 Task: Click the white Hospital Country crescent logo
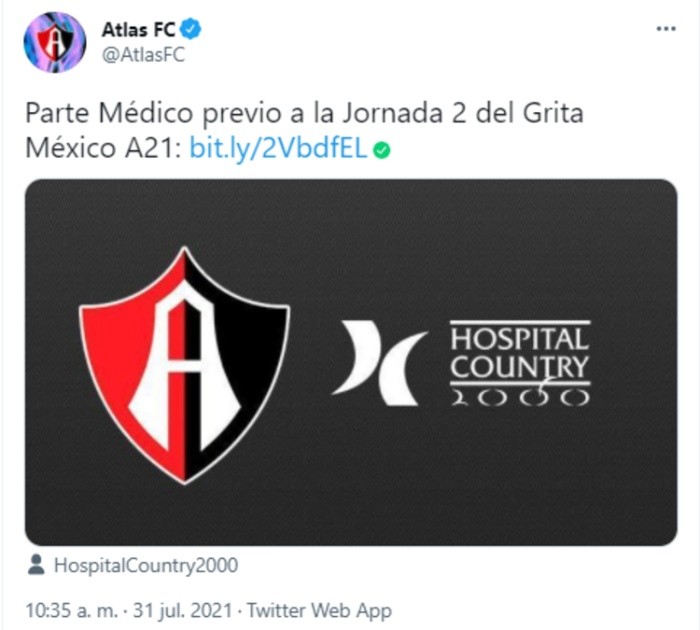tap(379, 363)
